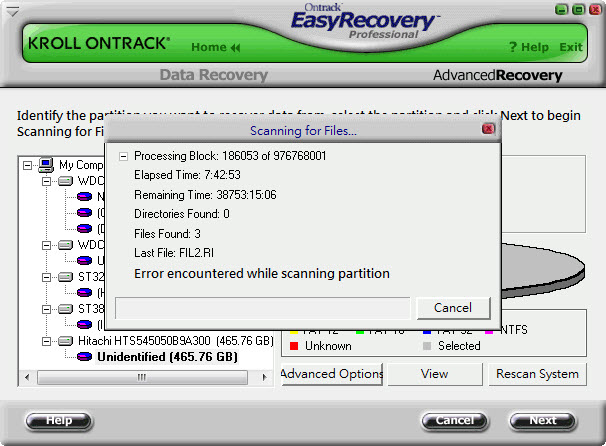This screenshot has height=446, width=606.
Task: Click the red Unknown legend swatch
Action: 294,346
